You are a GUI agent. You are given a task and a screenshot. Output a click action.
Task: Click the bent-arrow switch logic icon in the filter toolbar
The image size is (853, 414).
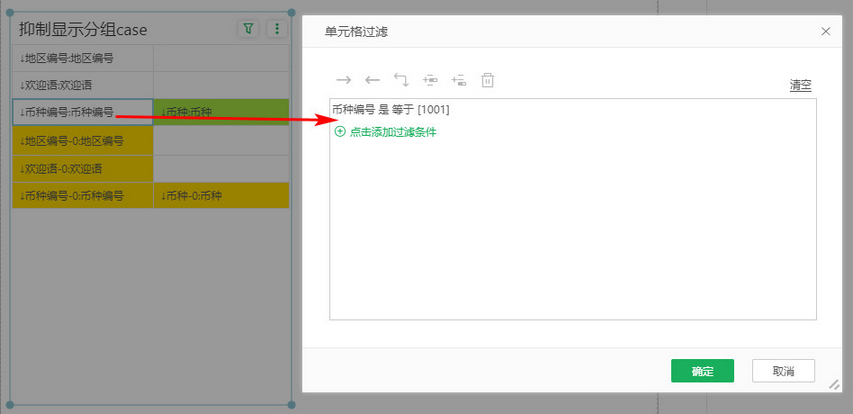[401, 81]
